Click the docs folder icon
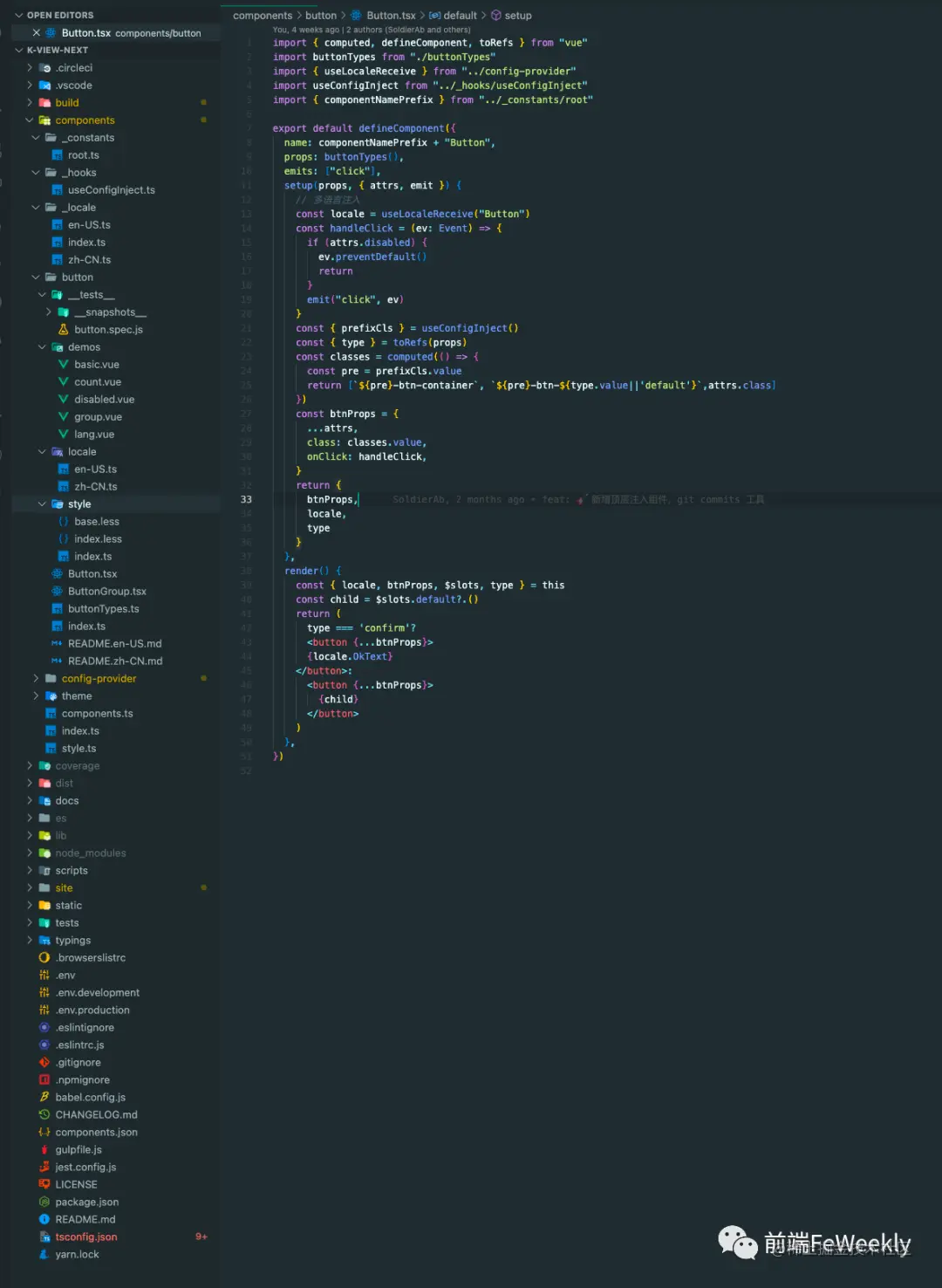The width and height of the screenshot is (942, 1288). (x=44, y=800)
